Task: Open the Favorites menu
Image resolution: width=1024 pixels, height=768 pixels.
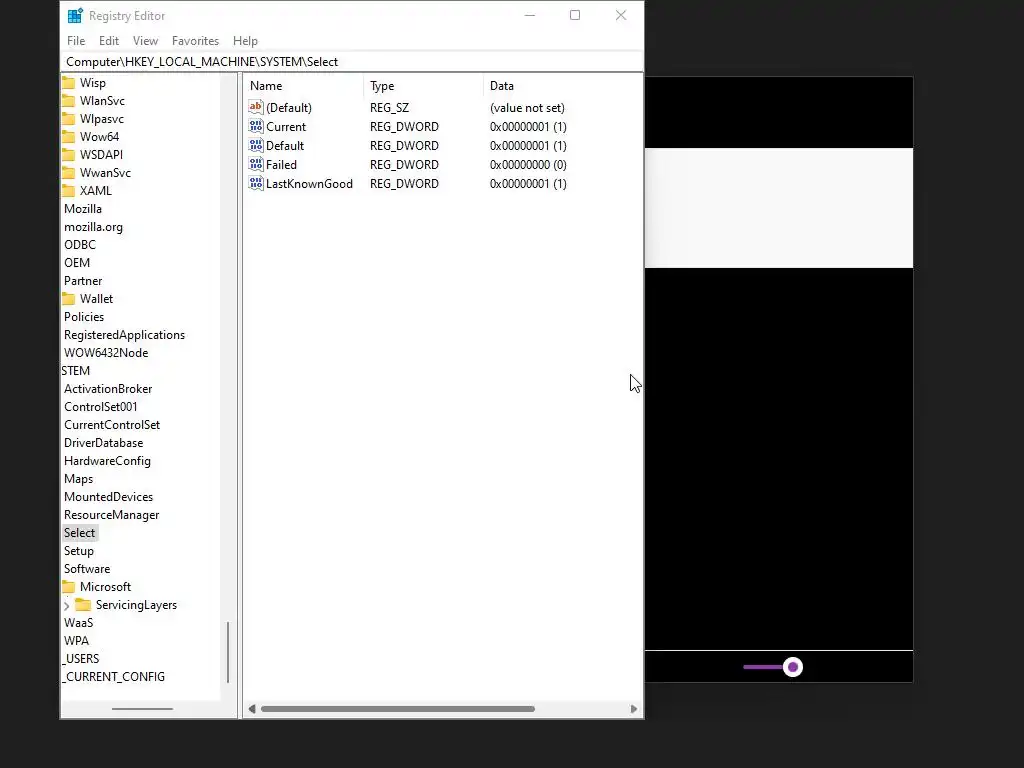Action: pyautogui.click(x=195, y=40)
